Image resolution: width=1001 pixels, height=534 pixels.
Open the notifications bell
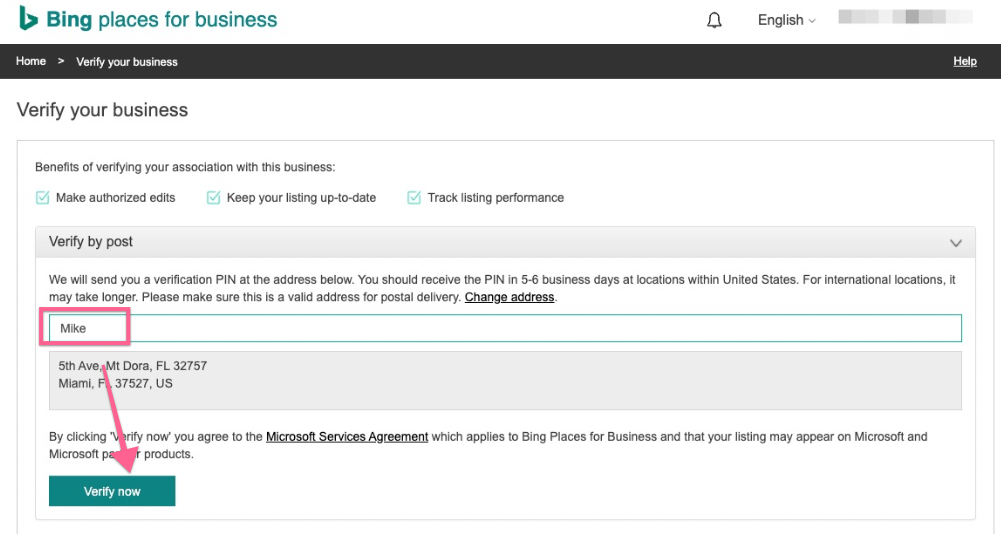pyautogui.click(x=714, y=20)
